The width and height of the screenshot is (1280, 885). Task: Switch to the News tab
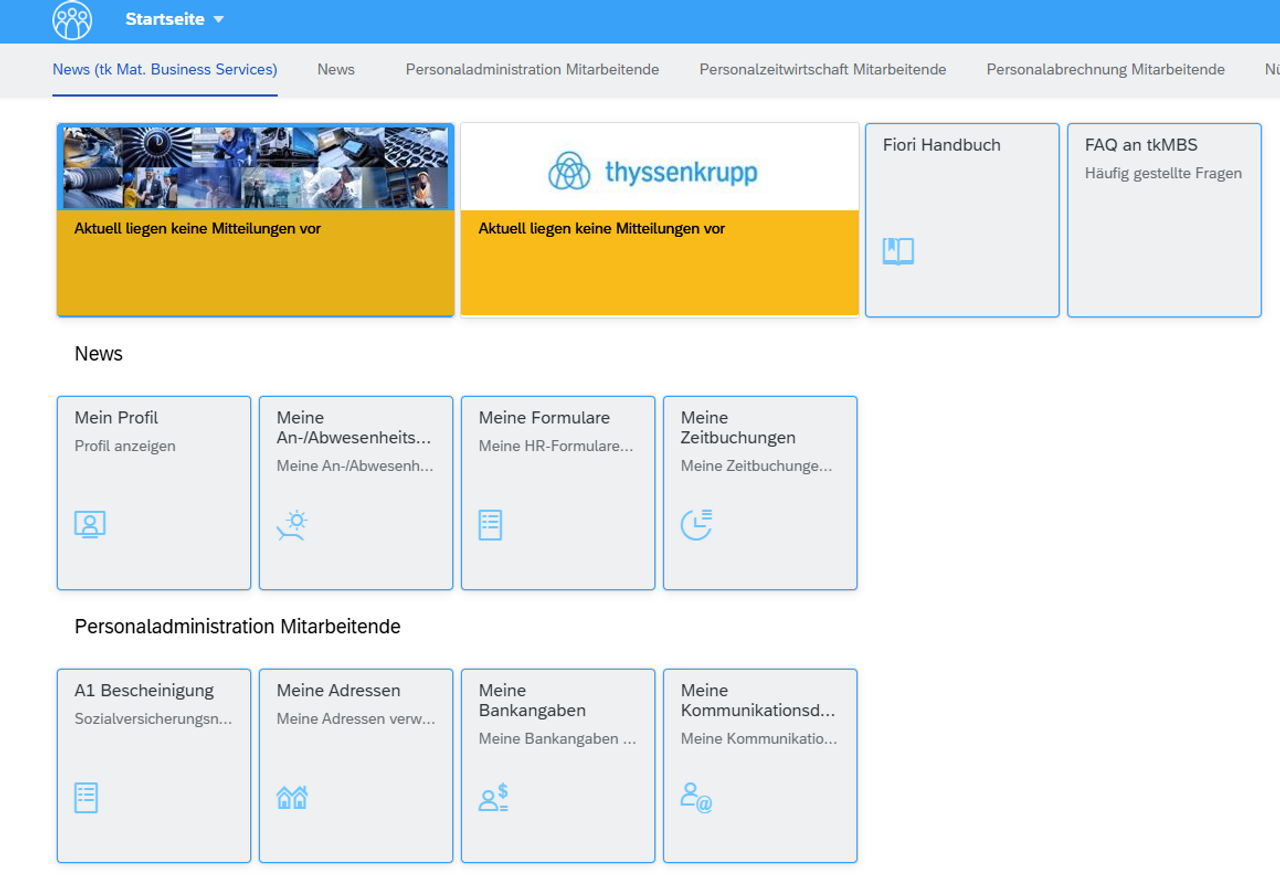coord(336,70)
